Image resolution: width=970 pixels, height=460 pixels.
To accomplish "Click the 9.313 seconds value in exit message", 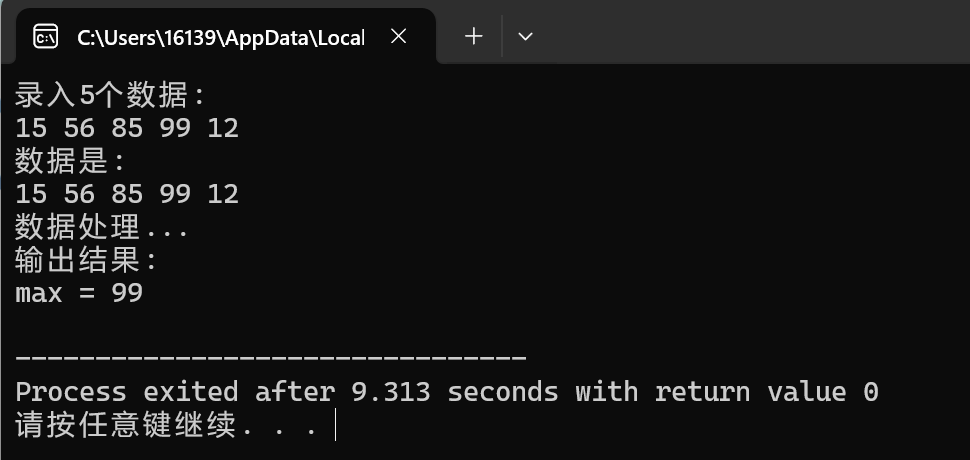I will tap(455, 393).
